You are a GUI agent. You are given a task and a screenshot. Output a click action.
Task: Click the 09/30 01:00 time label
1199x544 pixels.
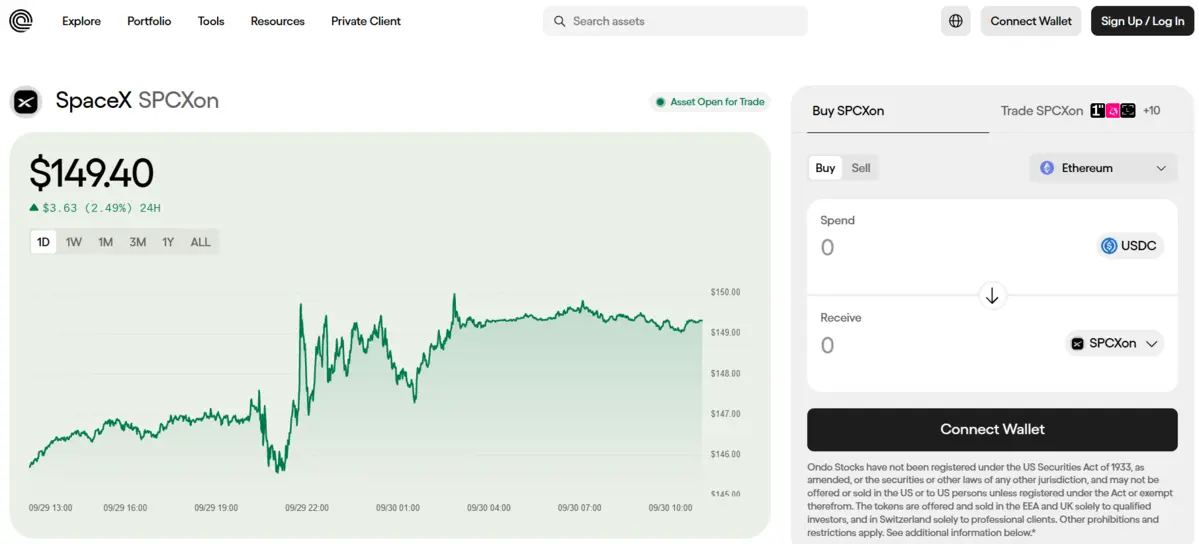[x=398, y=507]
